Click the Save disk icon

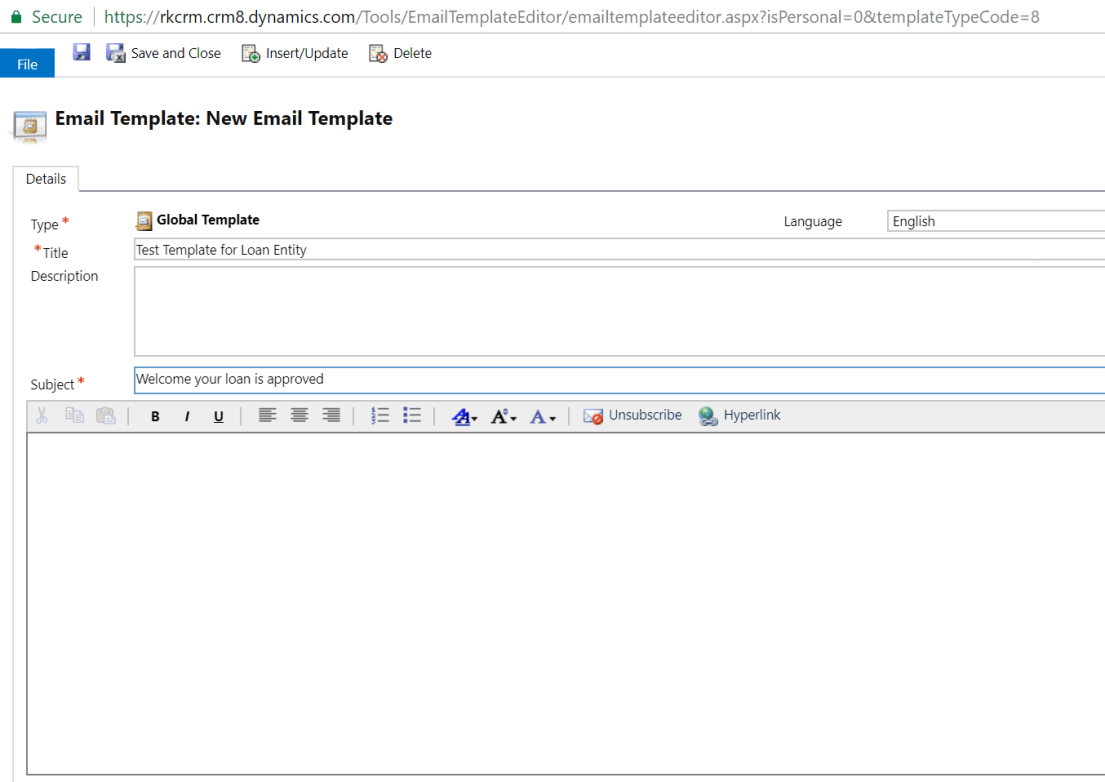[82, 53]
